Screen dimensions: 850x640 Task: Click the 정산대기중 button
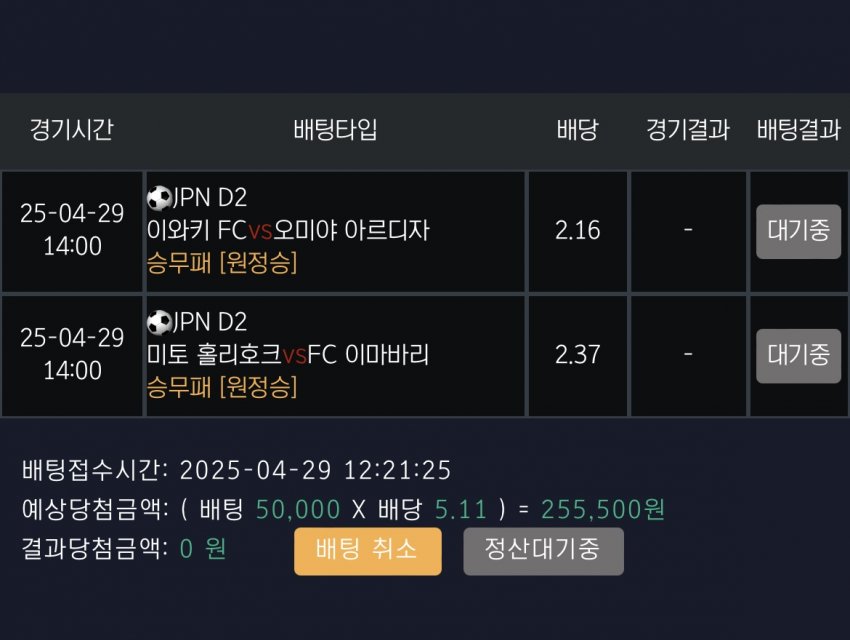543,551
